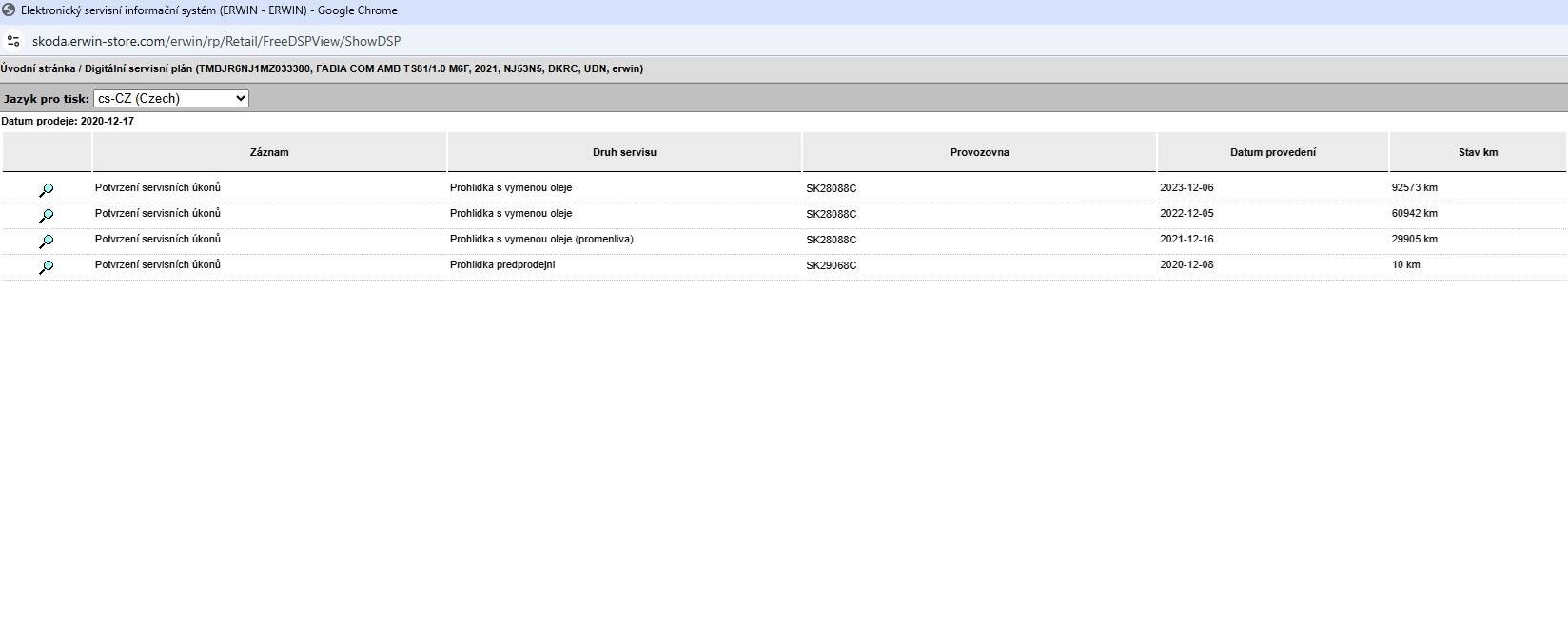Click the Druh servisu column header

(x=624, y=152)
